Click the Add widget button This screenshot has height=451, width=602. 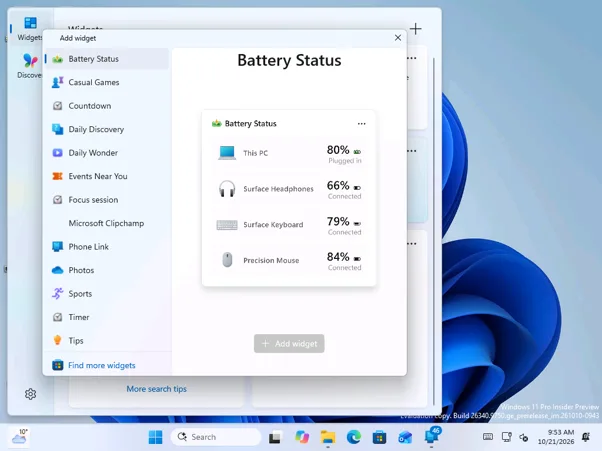click(289, 344)
